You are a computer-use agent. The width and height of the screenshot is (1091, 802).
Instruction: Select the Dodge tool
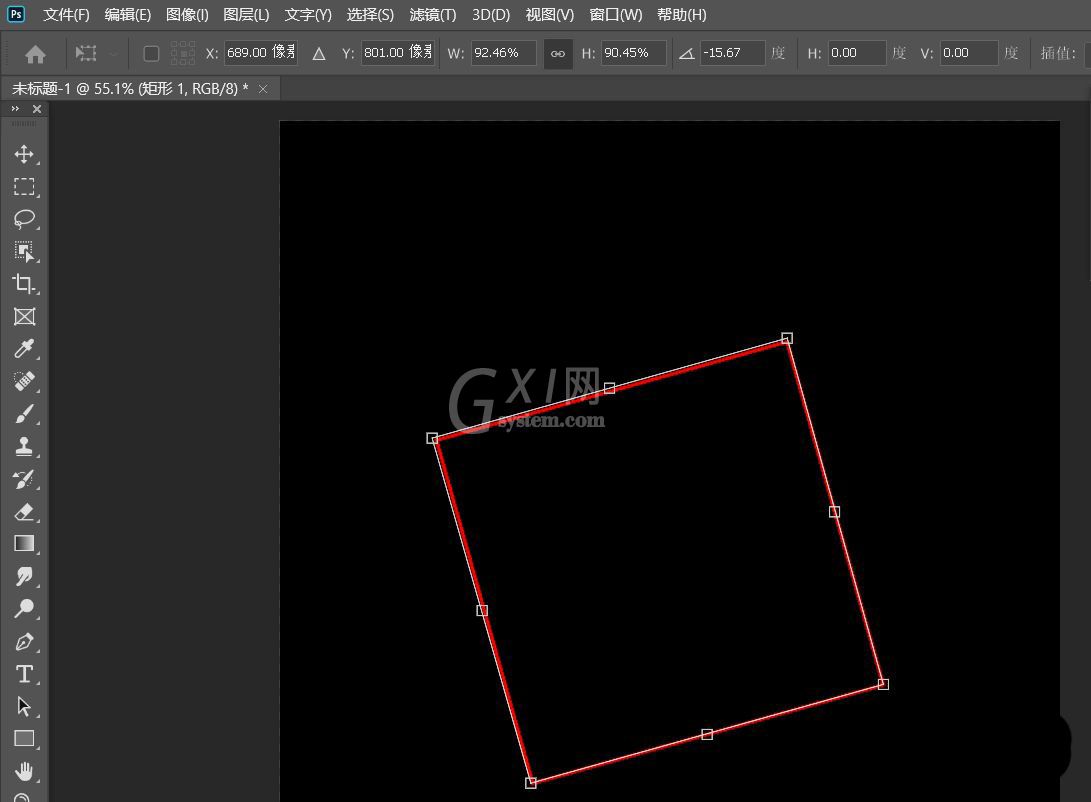pos(24,609)
